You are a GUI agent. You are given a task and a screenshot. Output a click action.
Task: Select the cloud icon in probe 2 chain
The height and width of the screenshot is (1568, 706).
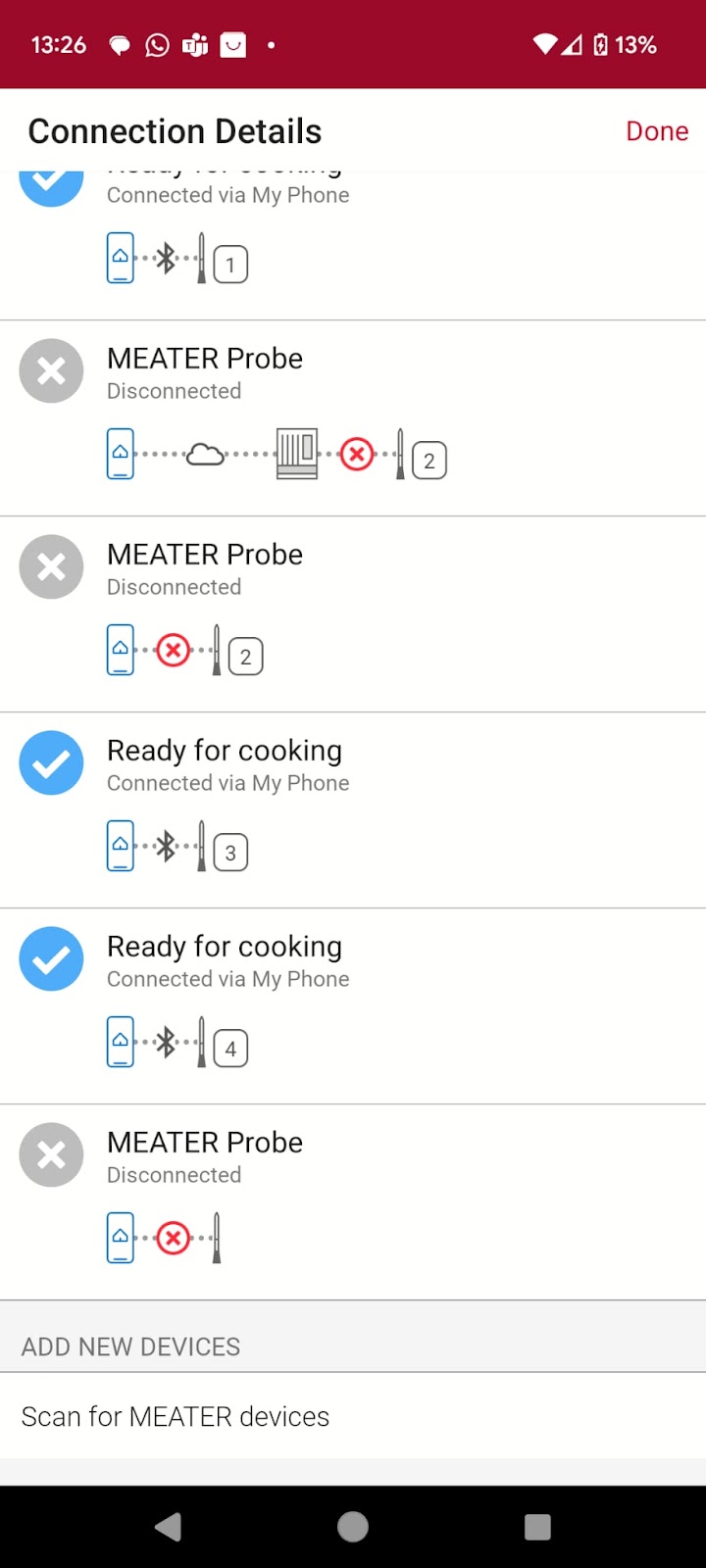(x=205, y=454)
